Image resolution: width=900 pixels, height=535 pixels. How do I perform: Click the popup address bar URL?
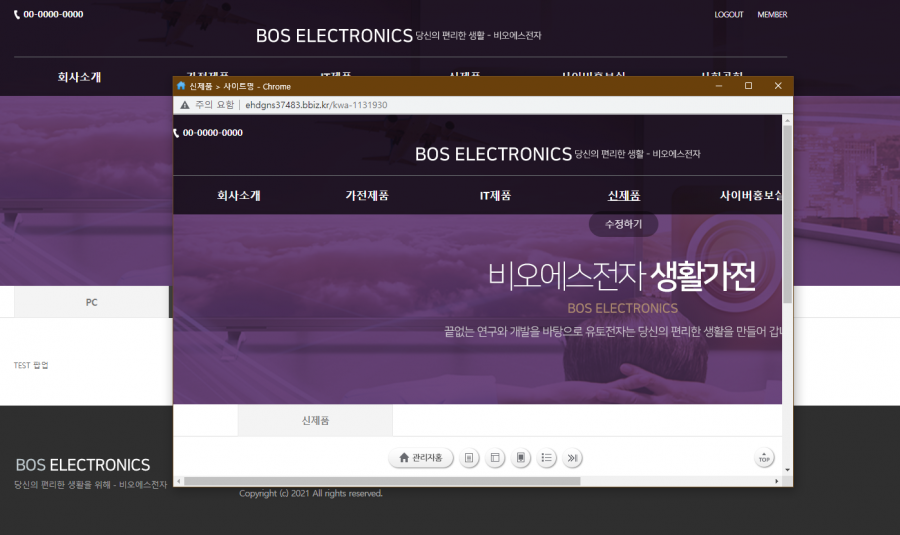point(316,104)
